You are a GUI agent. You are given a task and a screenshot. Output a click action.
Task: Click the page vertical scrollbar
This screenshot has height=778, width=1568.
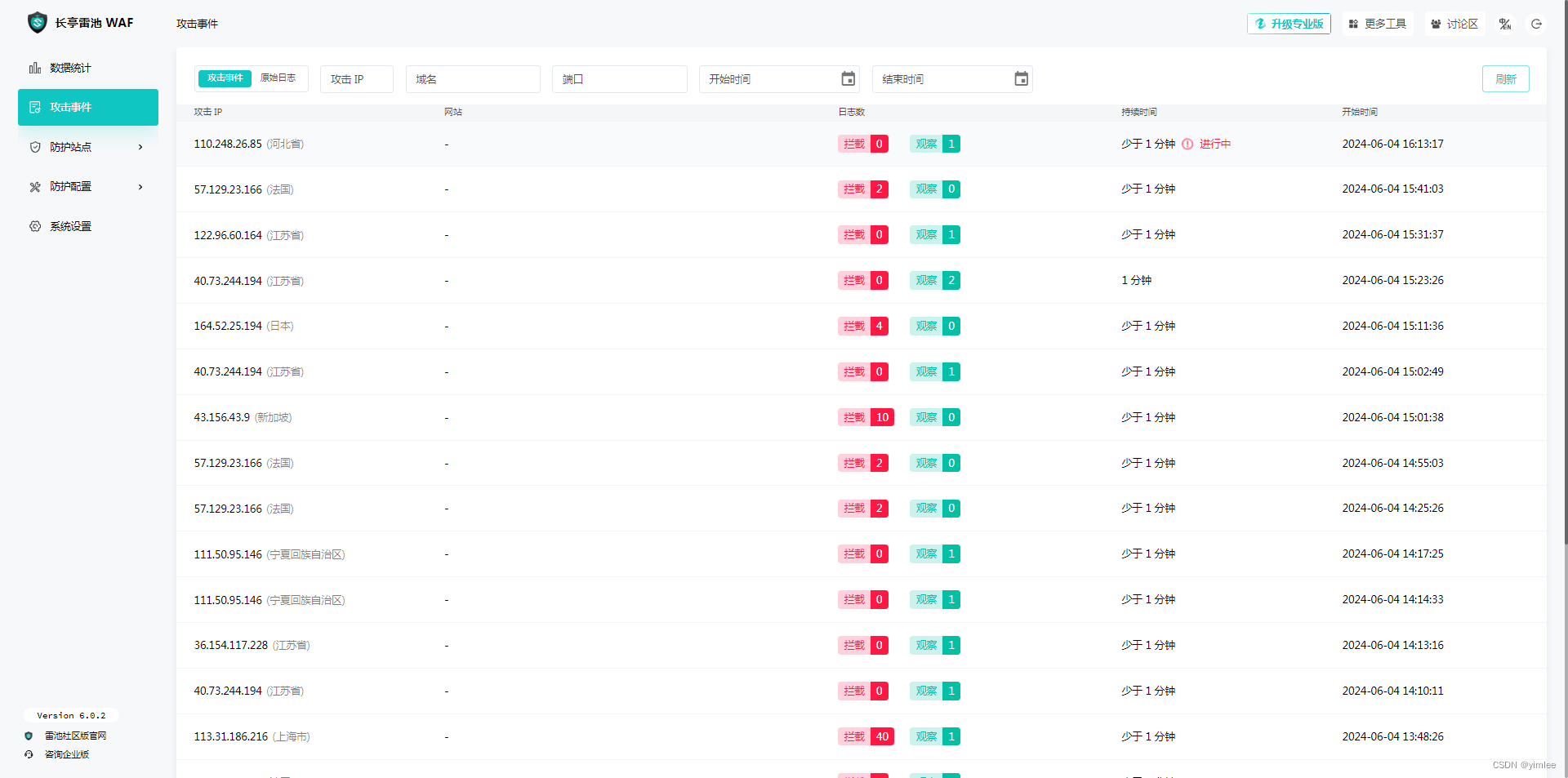[x=1565, y=272]
